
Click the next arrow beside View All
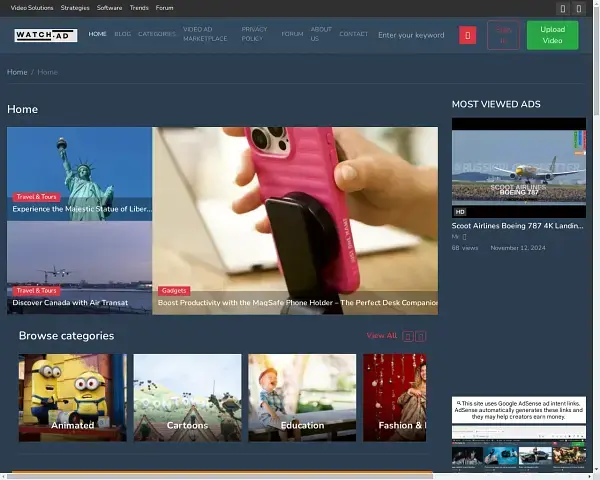pos(421,336)
